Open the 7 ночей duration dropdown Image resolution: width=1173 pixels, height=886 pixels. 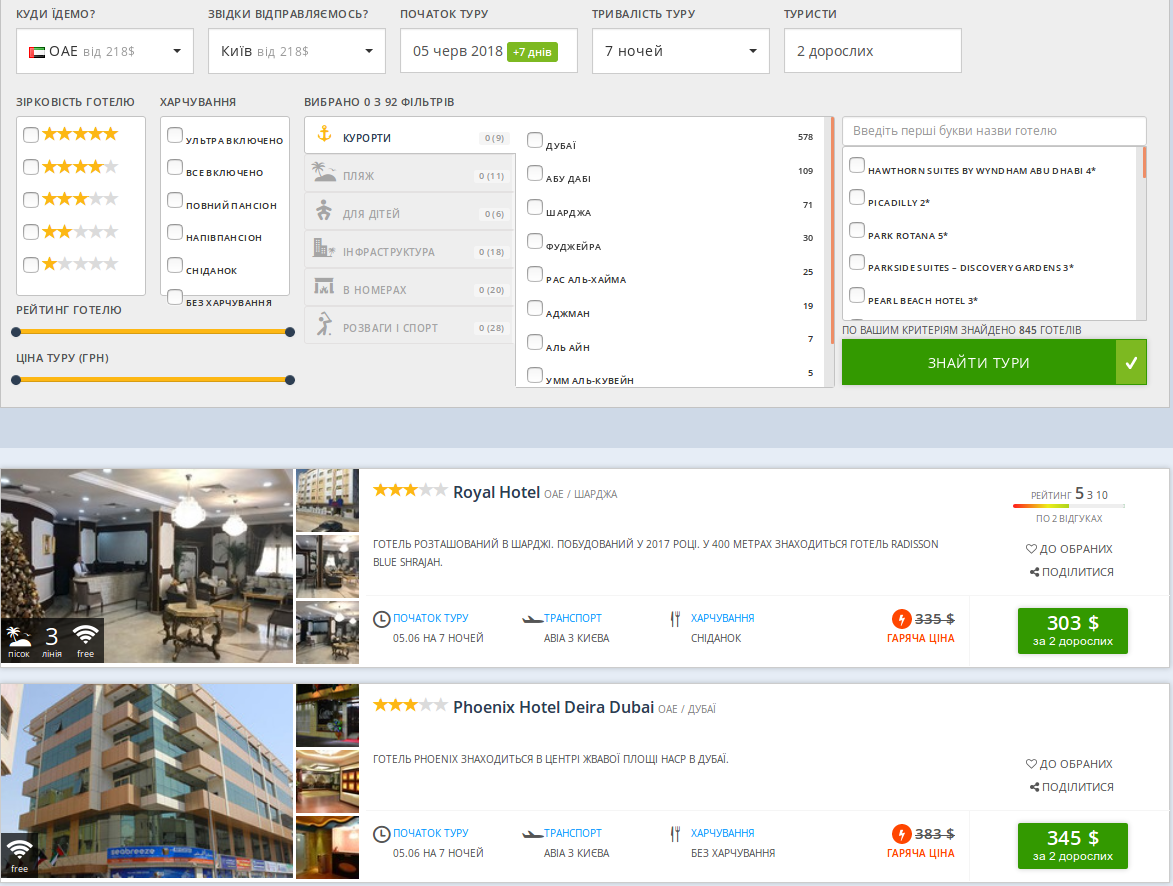(680, 51)
